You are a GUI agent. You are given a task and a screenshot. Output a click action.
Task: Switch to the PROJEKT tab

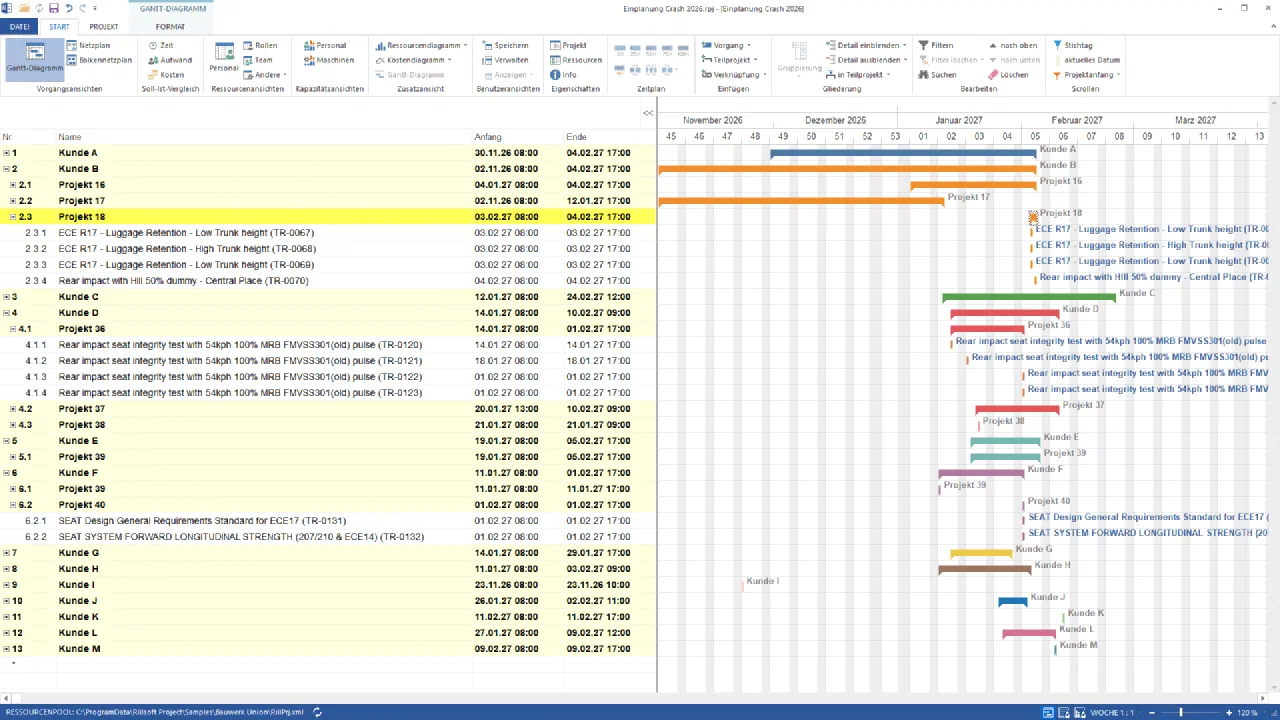click(104, 27)
